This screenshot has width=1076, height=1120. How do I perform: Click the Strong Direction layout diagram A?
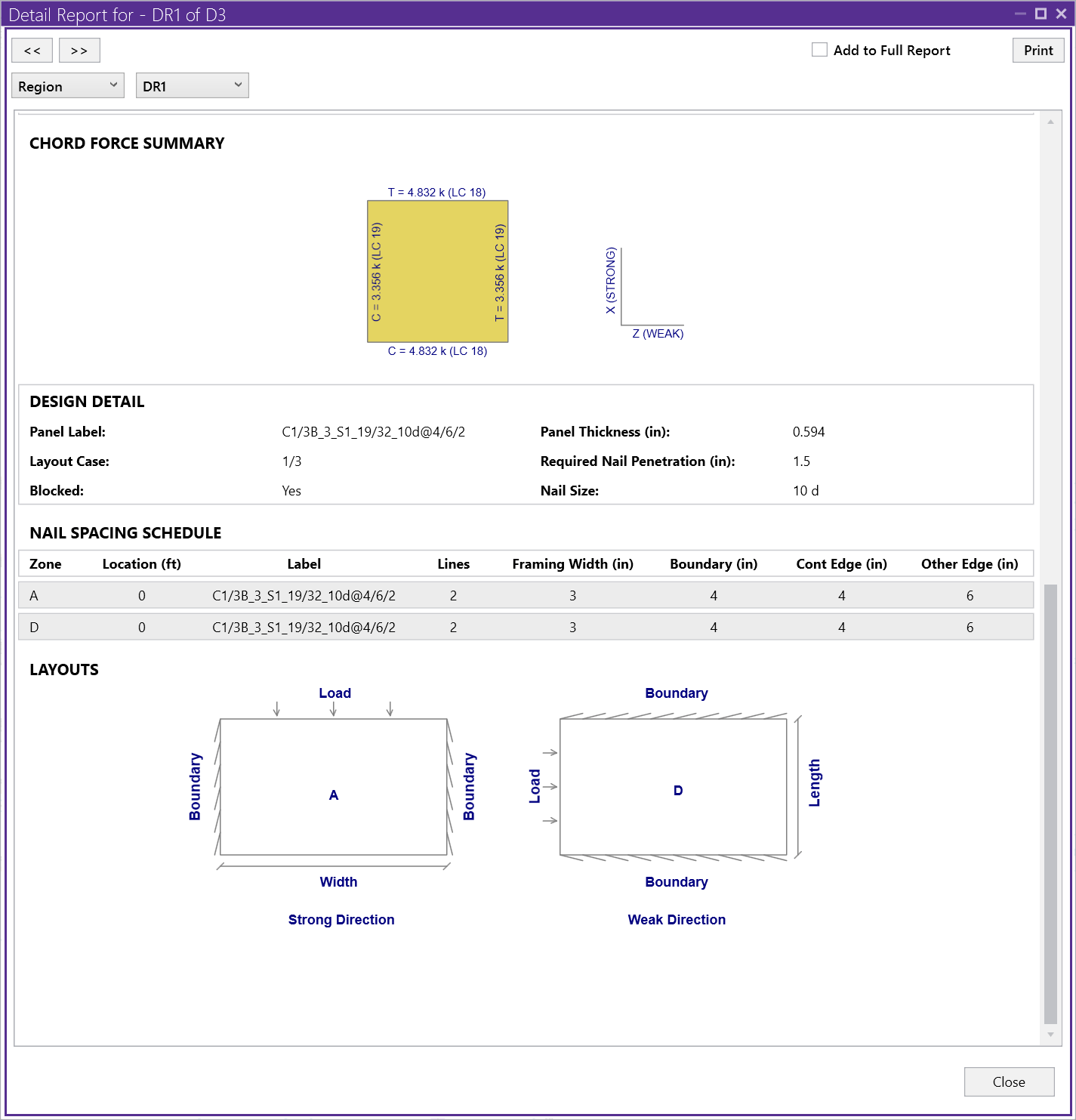click(334, 787)
